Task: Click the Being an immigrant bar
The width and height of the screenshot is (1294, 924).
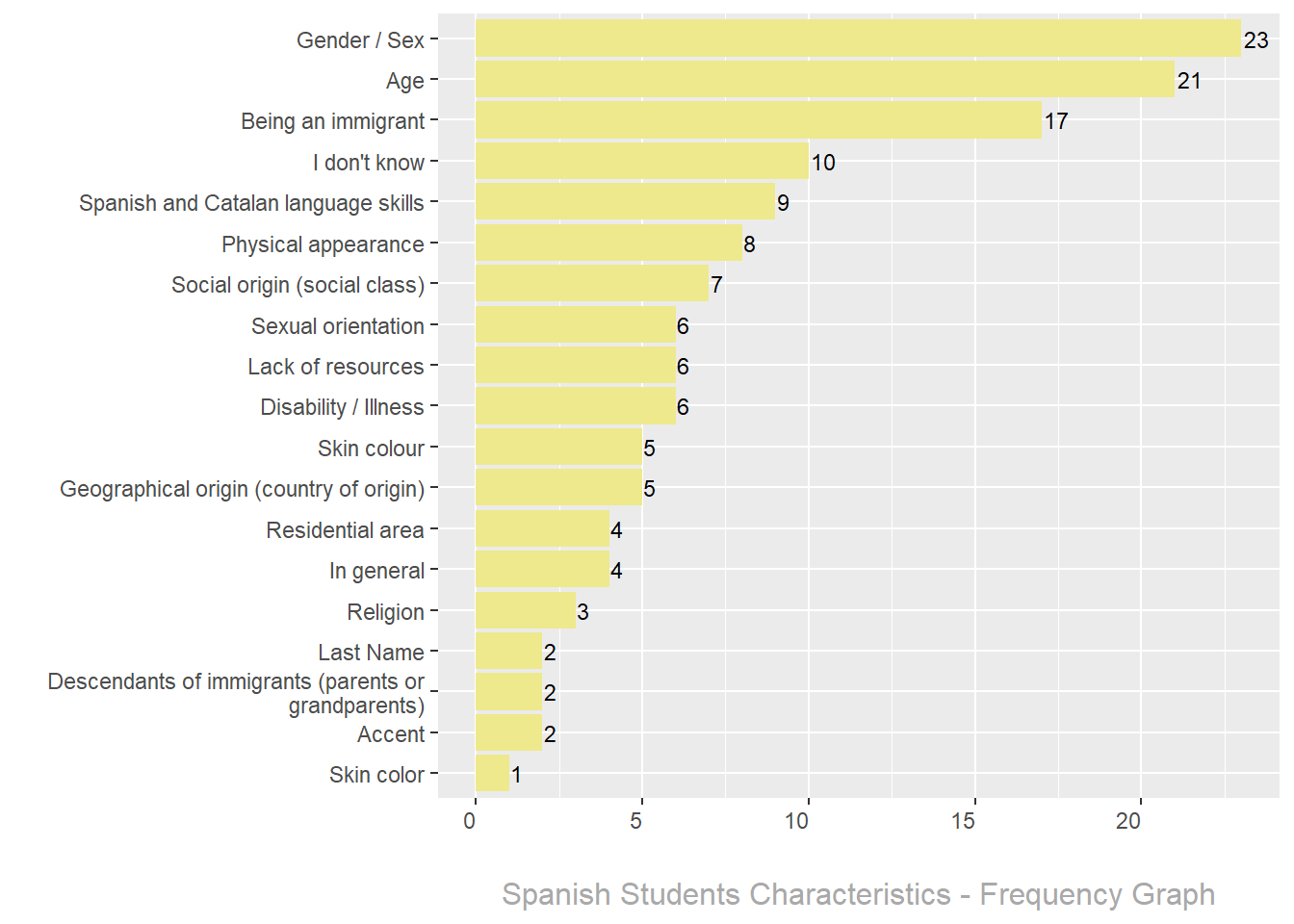Action: coord(758,121)
